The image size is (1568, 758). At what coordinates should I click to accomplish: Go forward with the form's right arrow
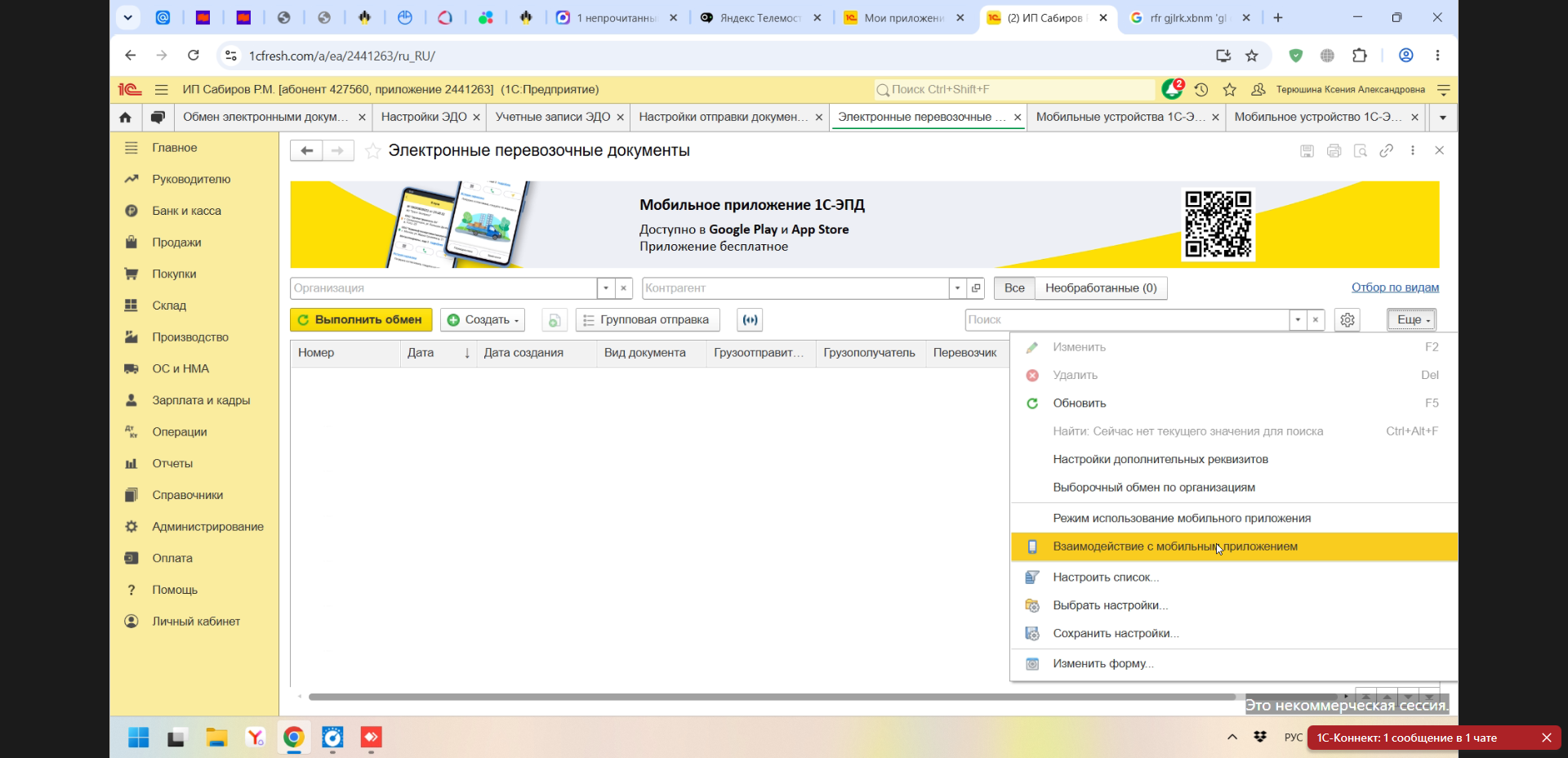(338, 150)
